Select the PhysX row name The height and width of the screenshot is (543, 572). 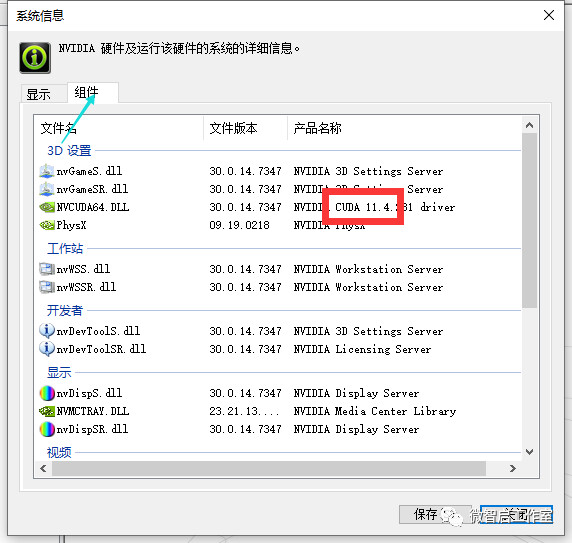[71, 225]
